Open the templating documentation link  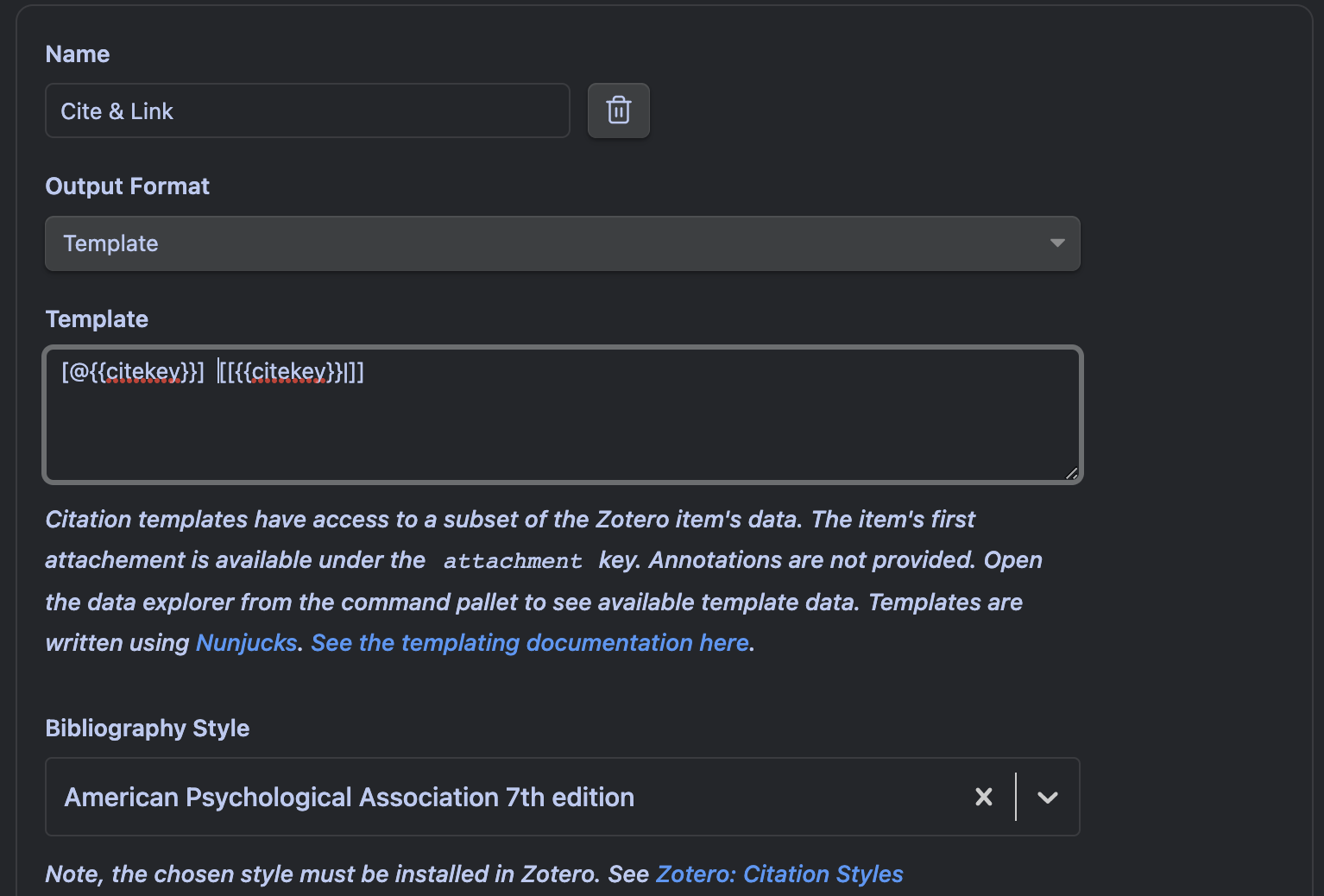[x=530, y=642]
